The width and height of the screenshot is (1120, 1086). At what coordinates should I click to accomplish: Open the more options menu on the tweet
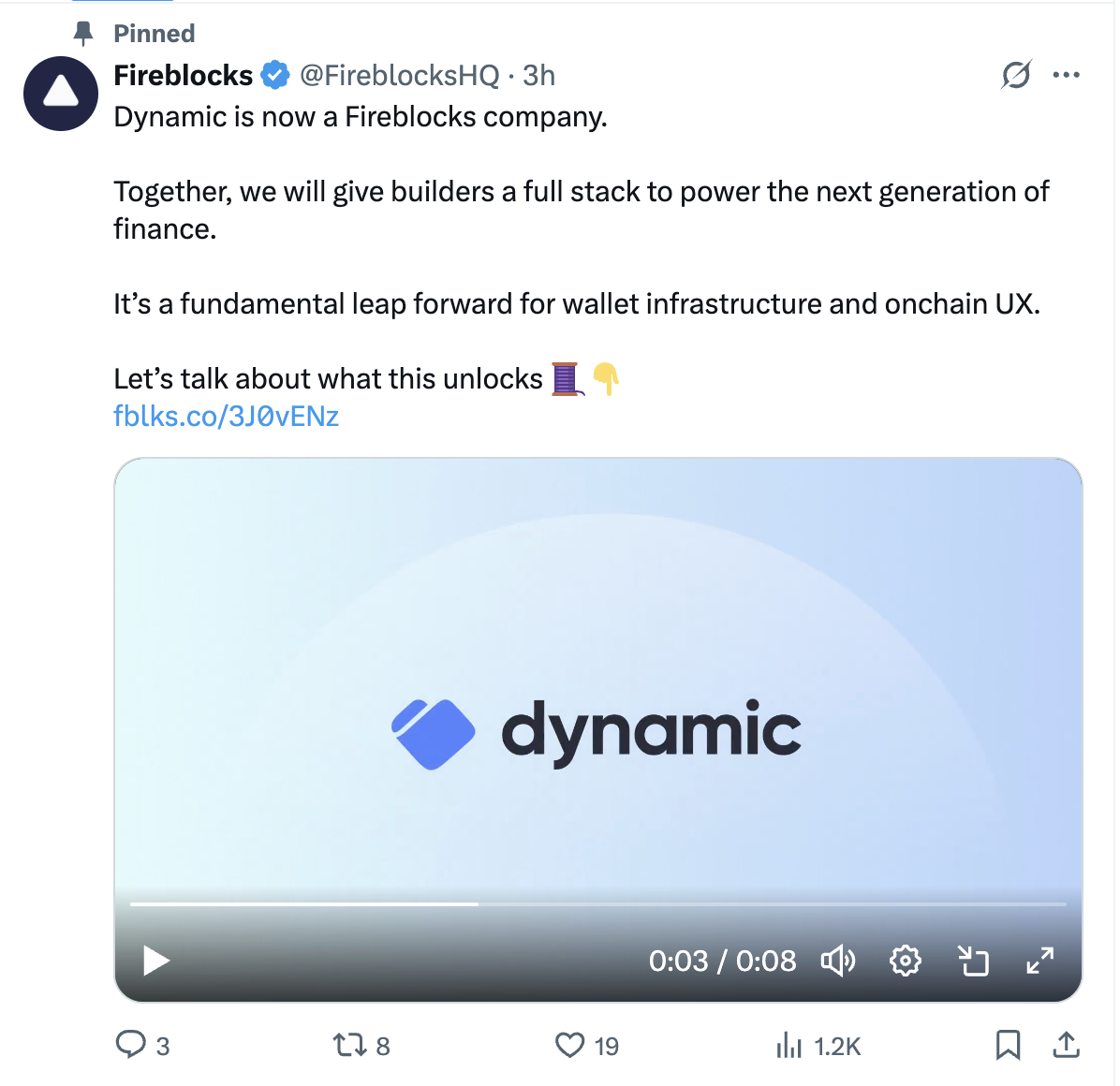(x=1067, y=75)
